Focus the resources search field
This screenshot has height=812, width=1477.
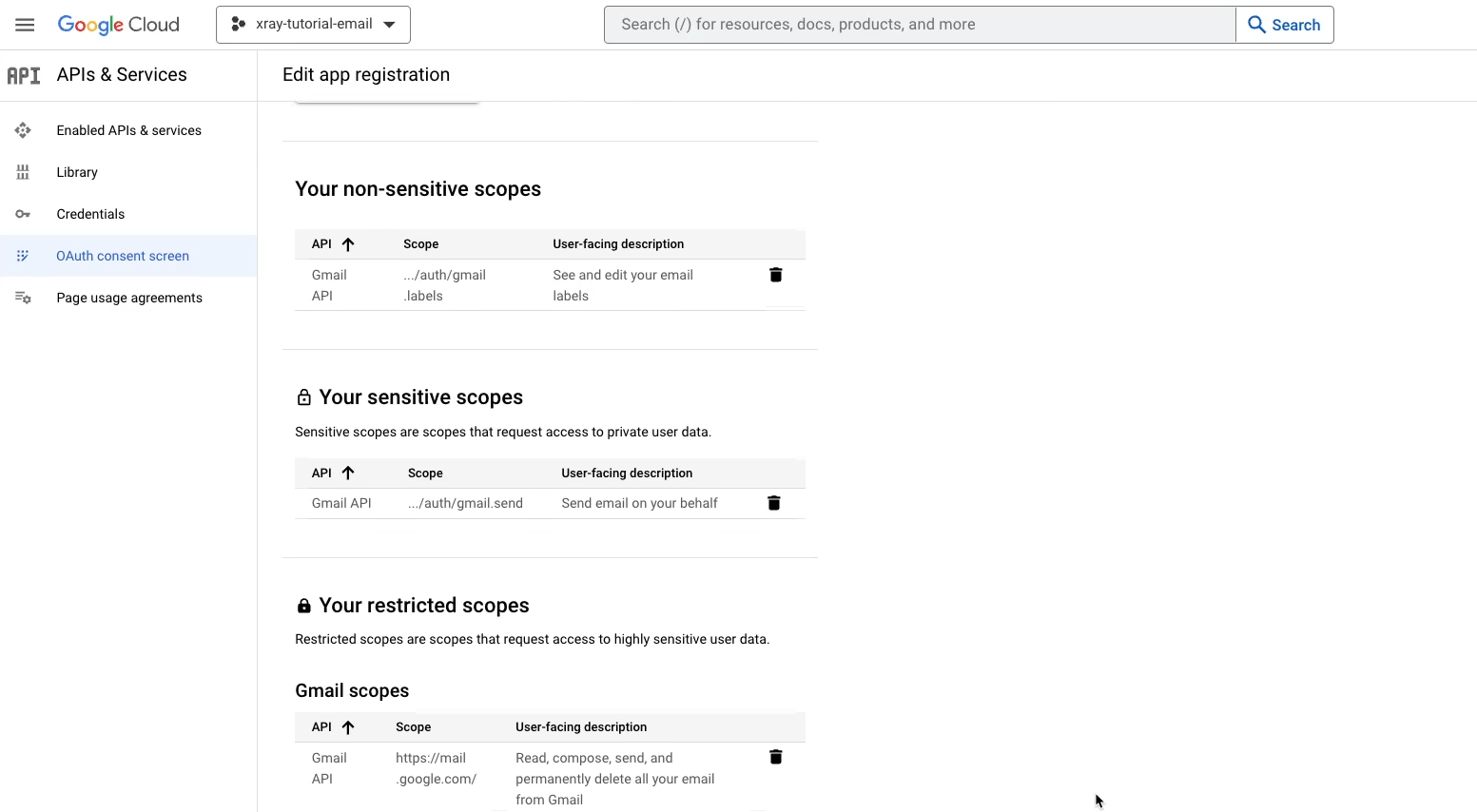click(920, 25)
